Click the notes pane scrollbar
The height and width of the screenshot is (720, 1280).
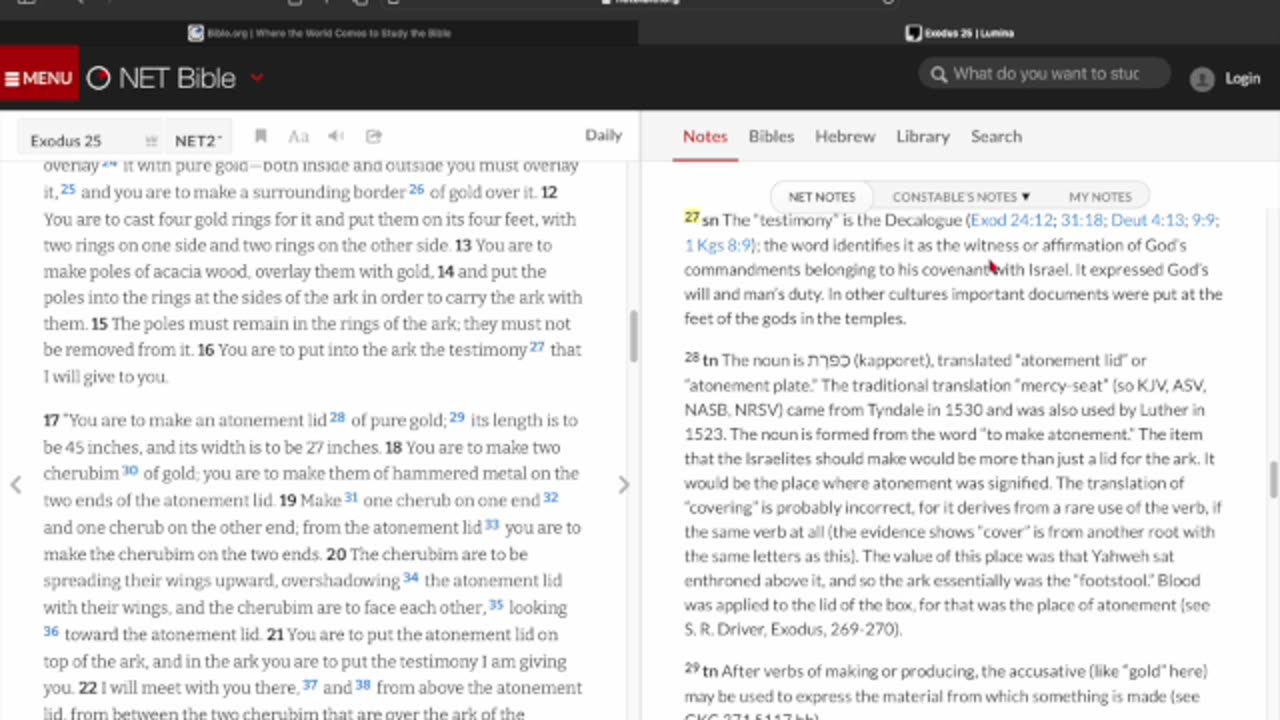[1274, 479]
